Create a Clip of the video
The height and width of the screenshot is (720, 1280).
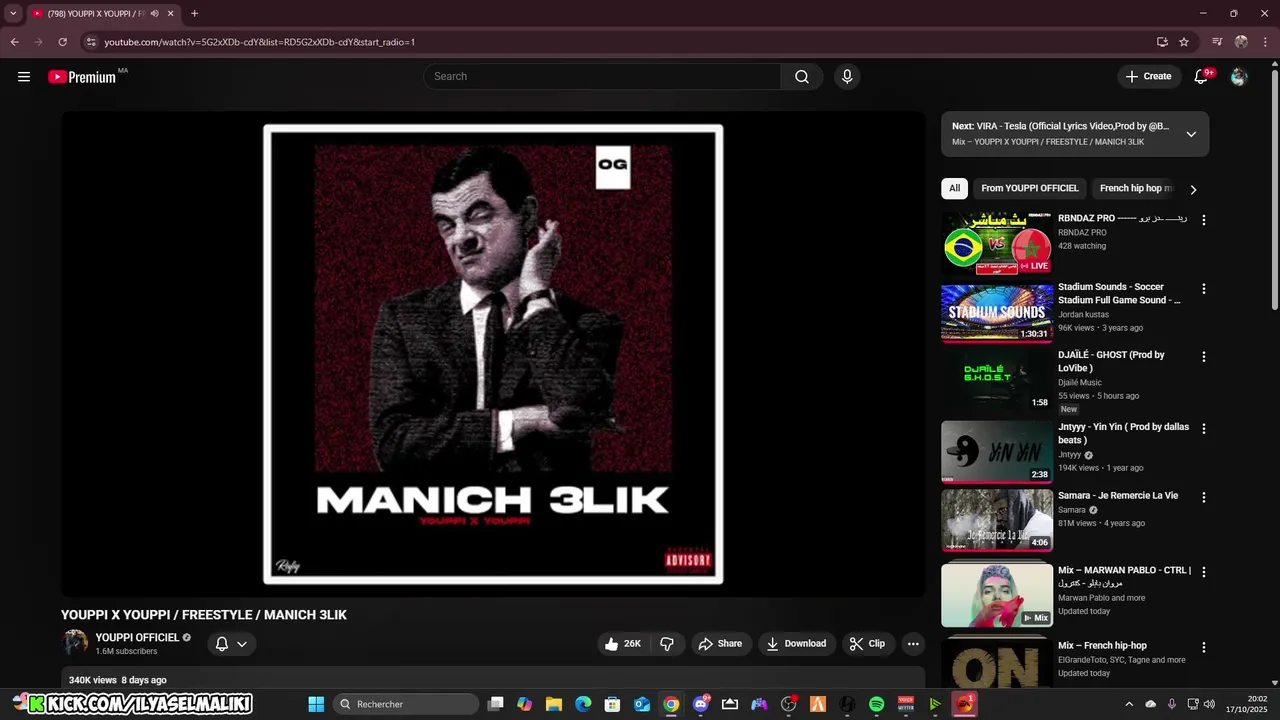click(x=868, y=644)
